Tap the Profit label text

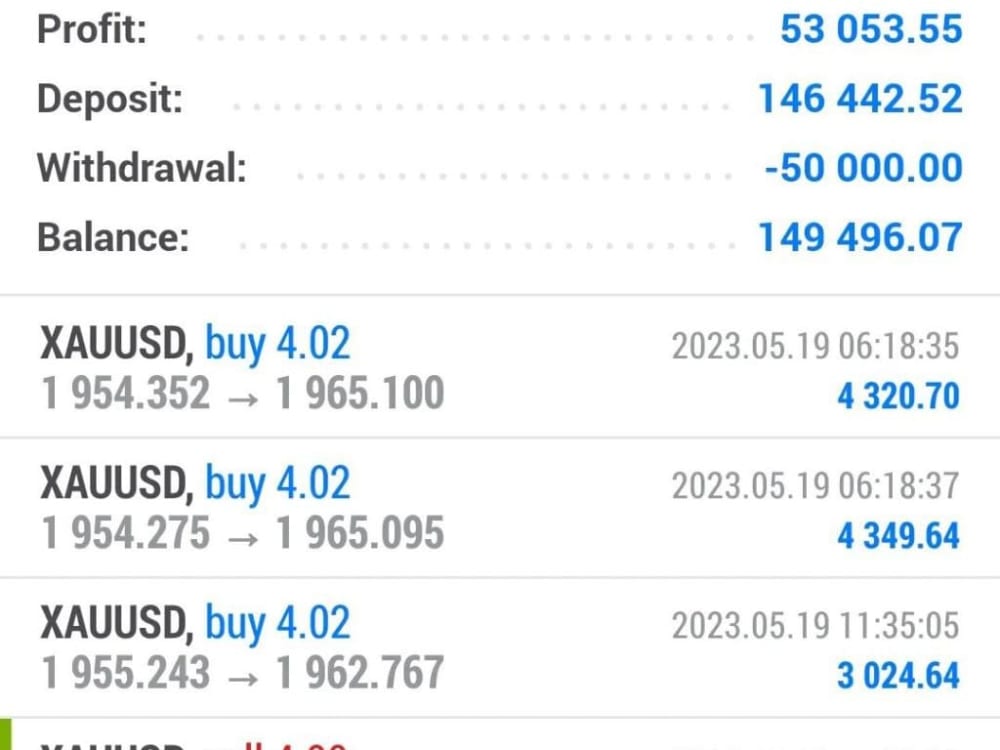(x=89, y=29)
